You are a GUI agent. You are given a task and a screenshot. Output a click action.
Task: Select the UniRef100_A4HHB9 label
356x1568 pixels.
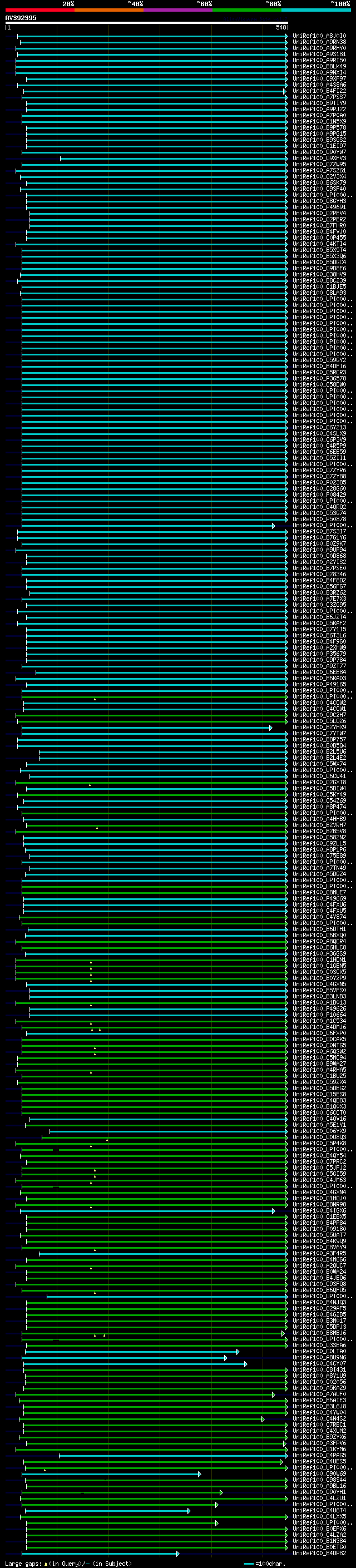319,819
